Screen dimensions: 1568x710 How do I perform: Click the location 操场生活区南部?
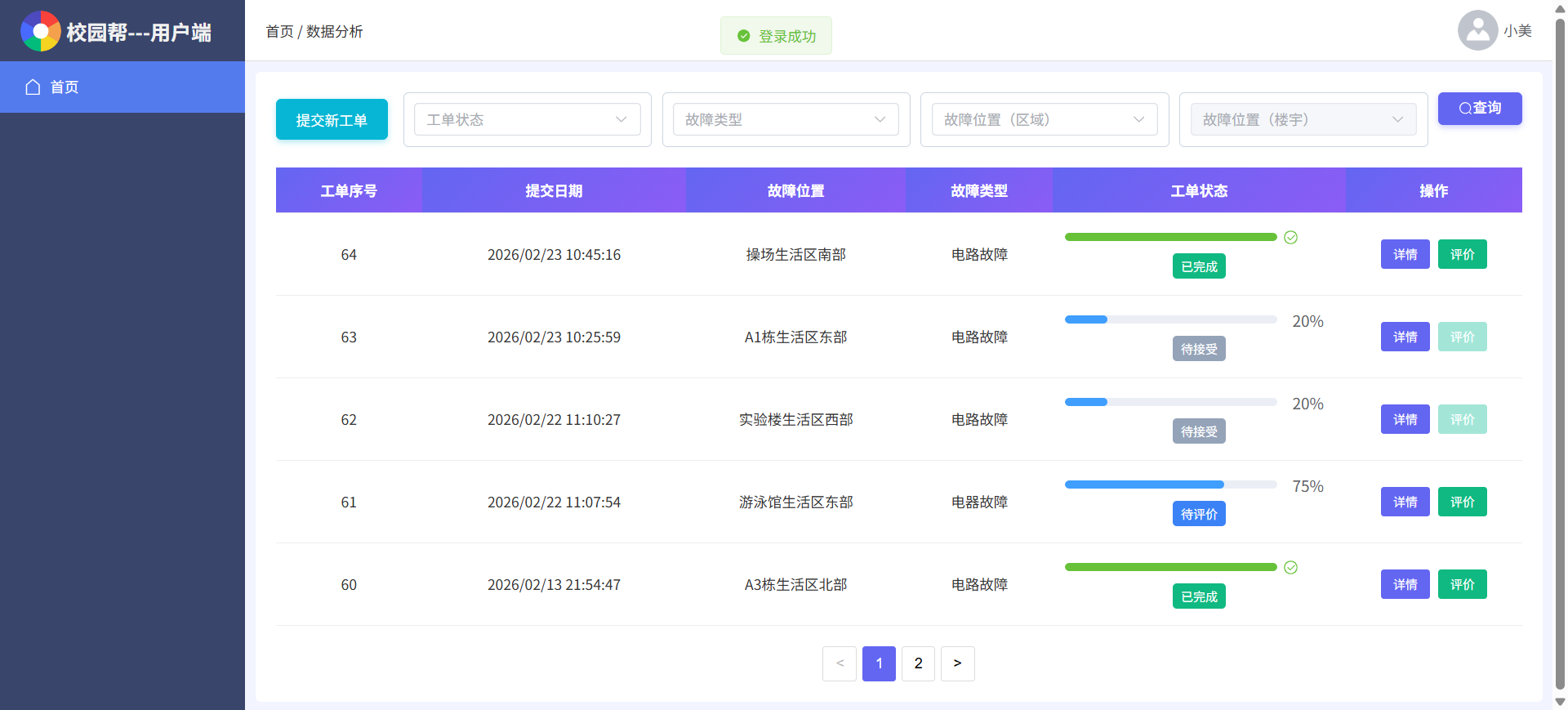click(x=796, y=255)
